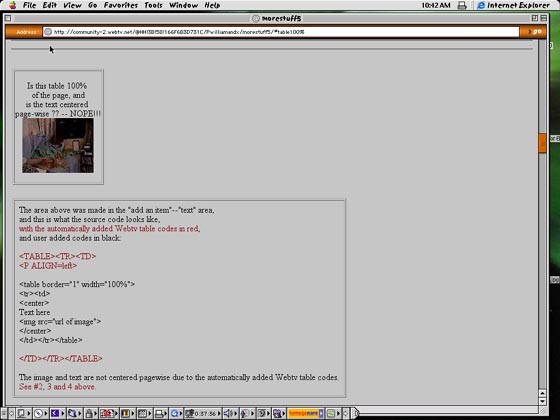Open the Go menu
This screenshot has width=560, height=420.
pyautogui.click(x=92, y=5)
